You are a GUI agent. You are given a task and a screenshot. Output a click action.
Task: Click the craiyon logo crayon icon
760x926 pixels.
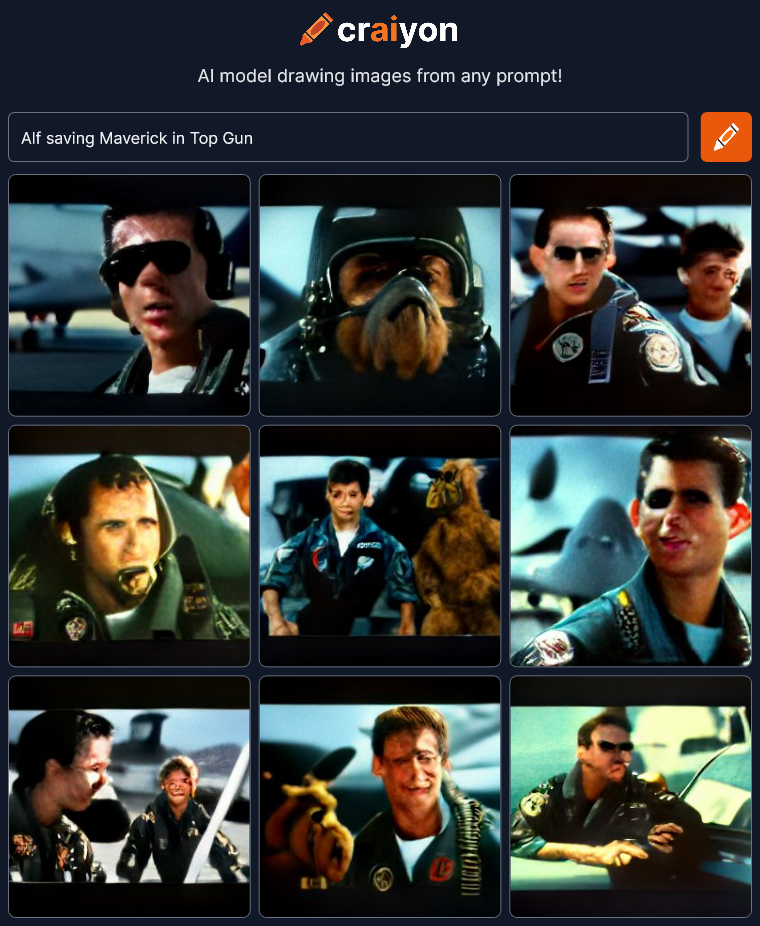click(x=316, y=29)
